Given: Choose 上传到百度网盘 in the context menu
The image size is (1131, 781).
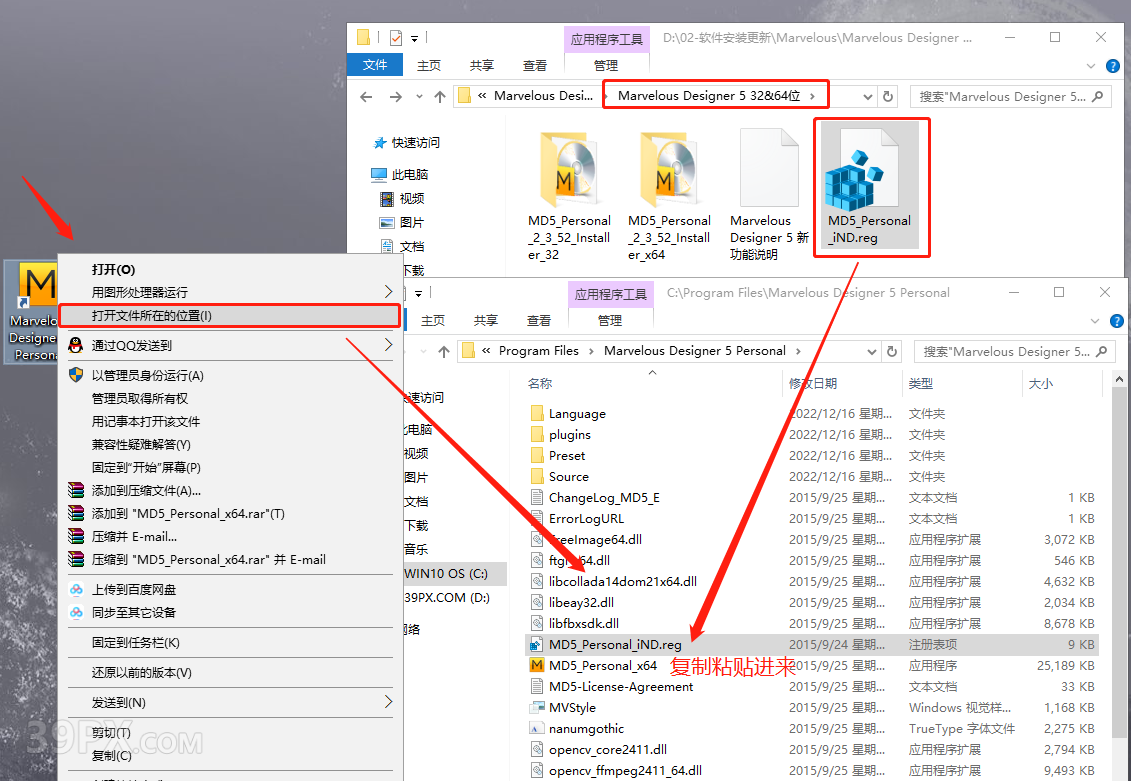Looking at the screenshot, I should [229, 589].
